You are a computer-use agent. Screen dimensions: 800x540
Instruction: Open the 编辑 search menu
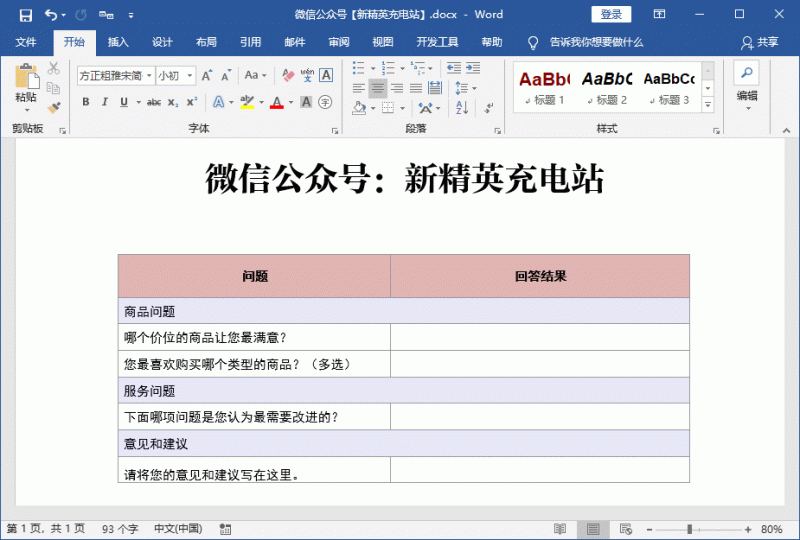point(747,86)
